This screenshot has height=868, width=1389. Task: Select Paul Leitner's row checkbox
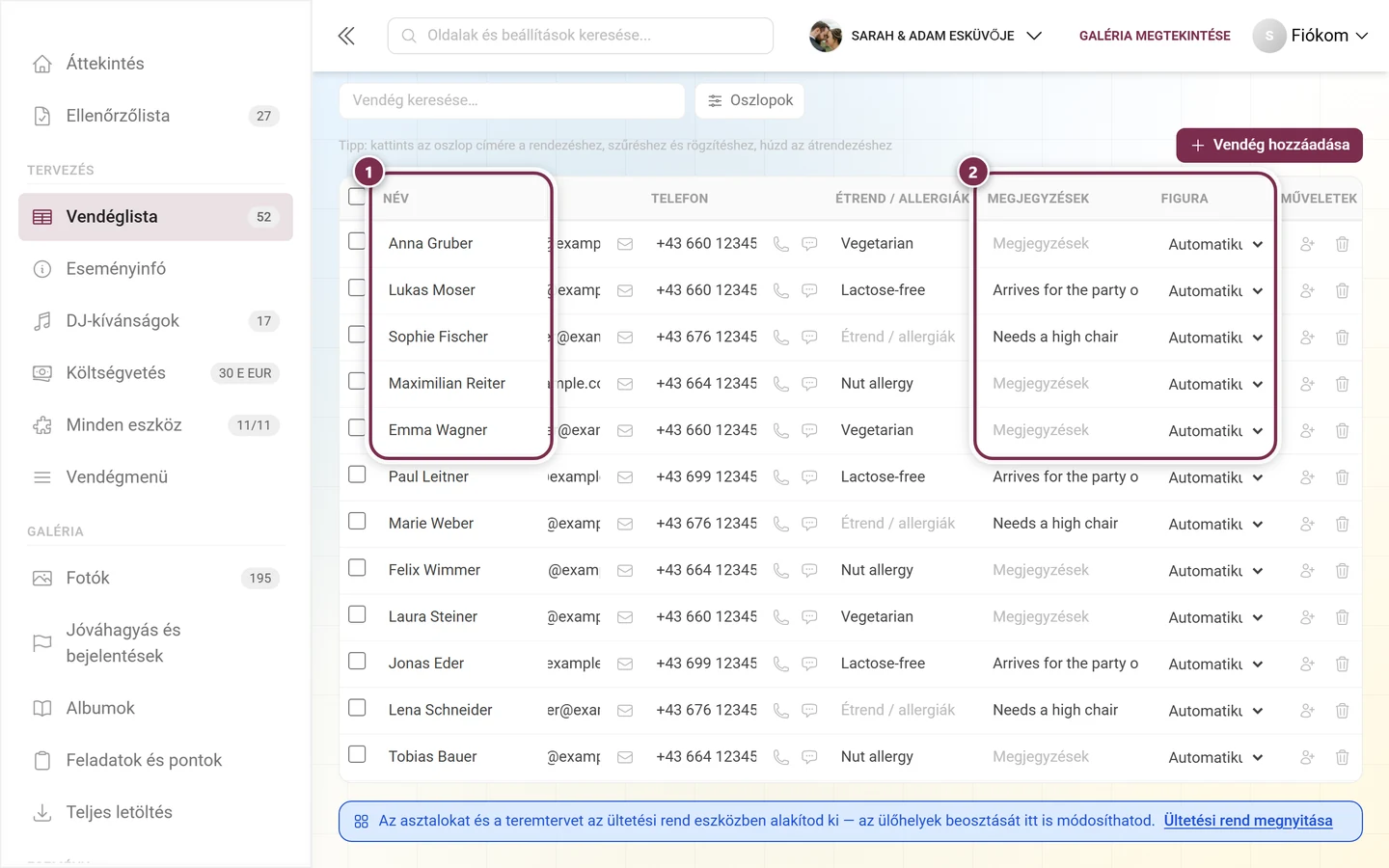[357, 475]
